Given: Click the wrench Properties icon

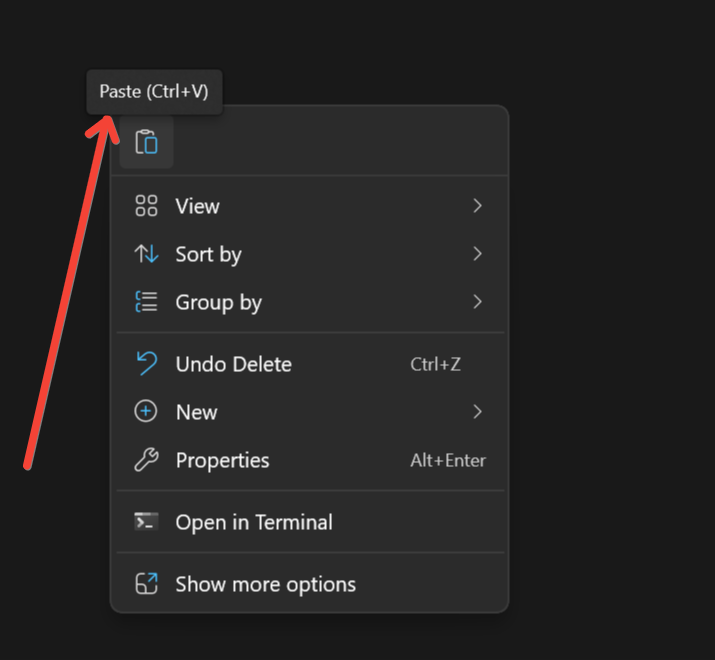Looking at the screenshot, I should tap(146, 460).
